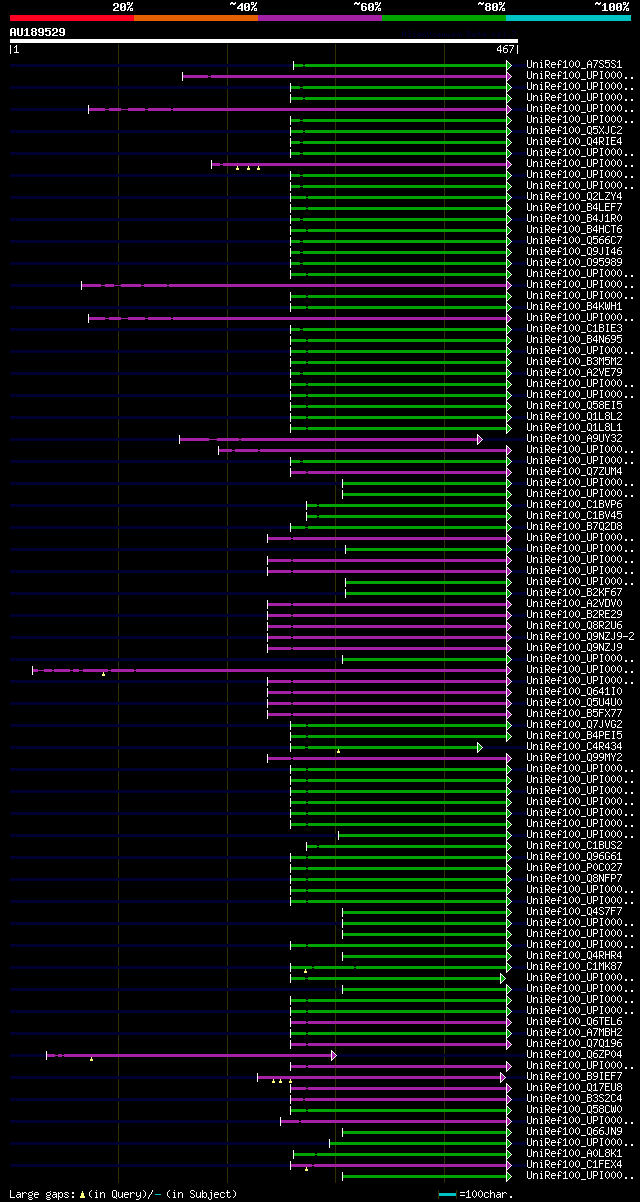Viewport: 640px width, 1202px height.
Task: Open the UniRef100_Q4RIE4 hit label
Action: 574,141
